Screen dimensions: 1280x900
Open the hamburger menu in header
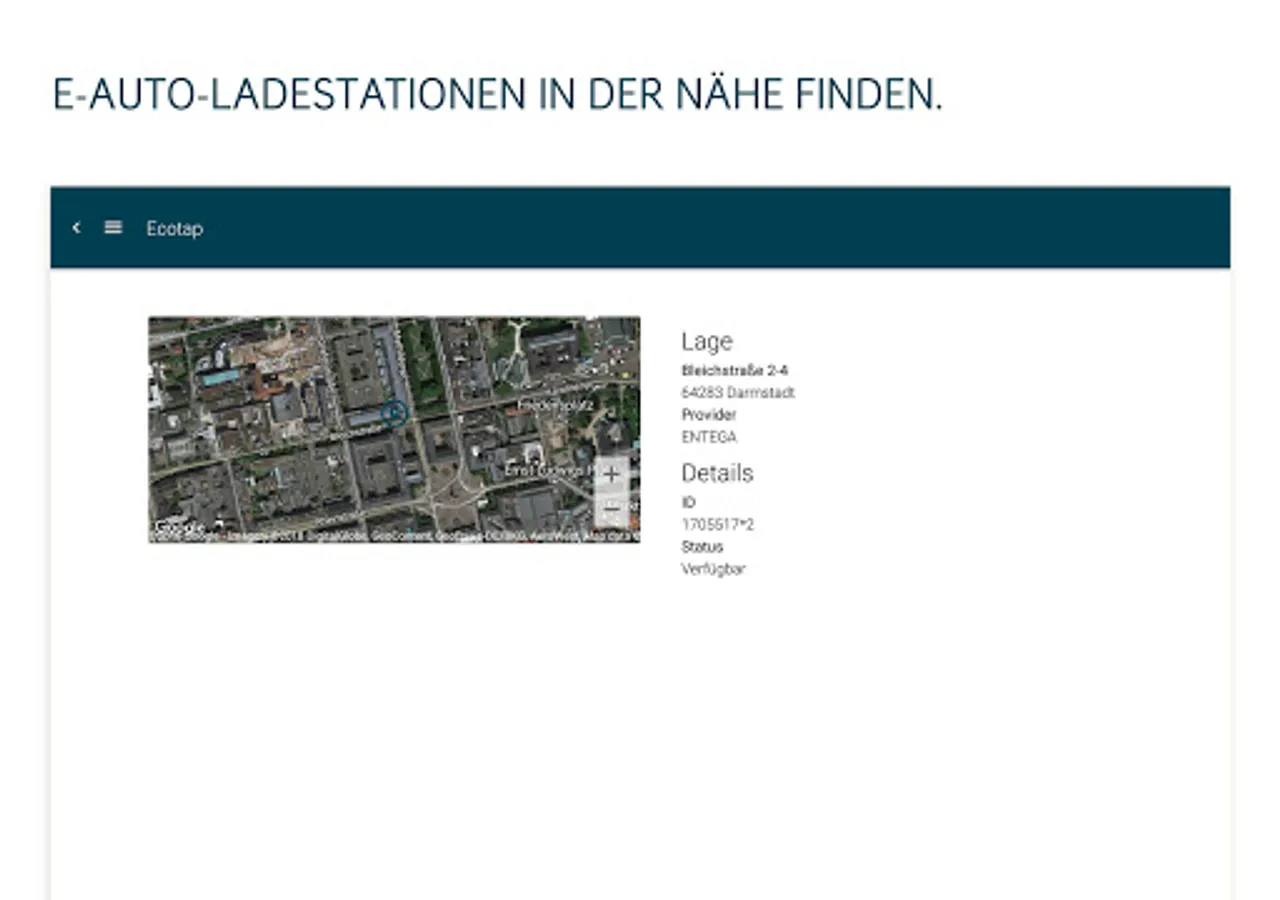coord(113,228)
